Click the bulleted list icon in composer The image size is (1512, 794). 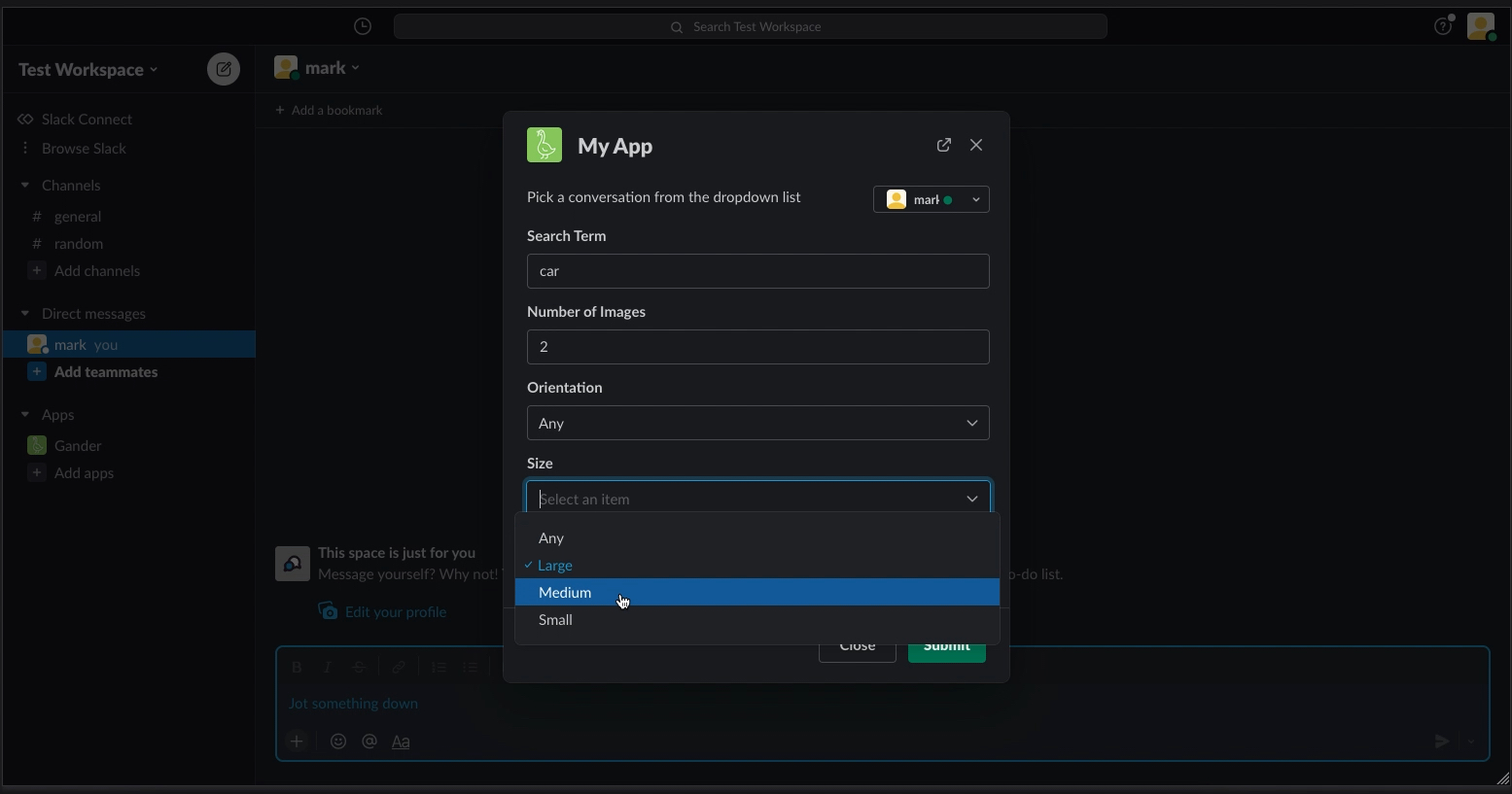coord(471,667)
